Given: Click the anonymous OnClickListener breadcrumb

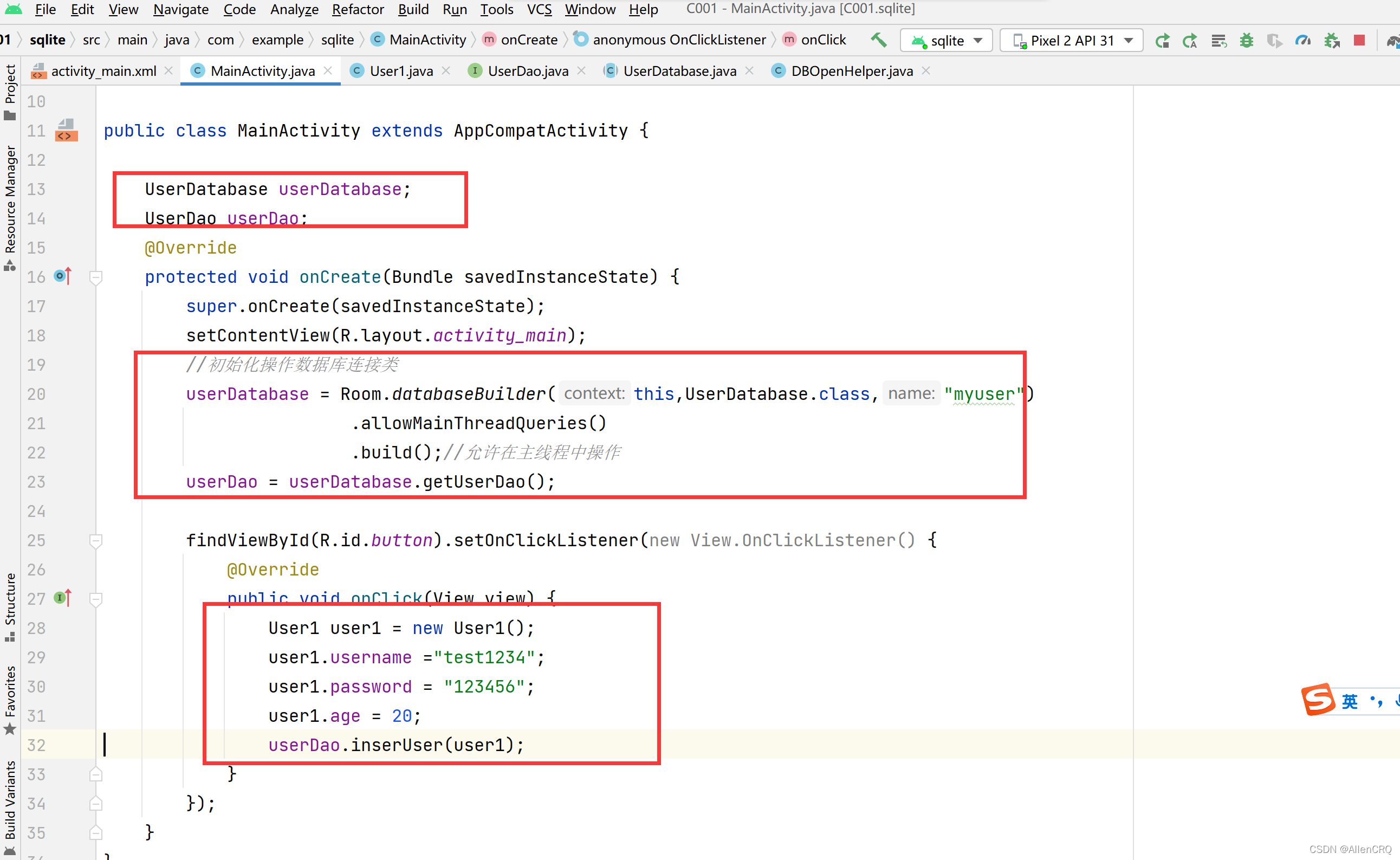Looking at the screenshot, I should [670, 39].
